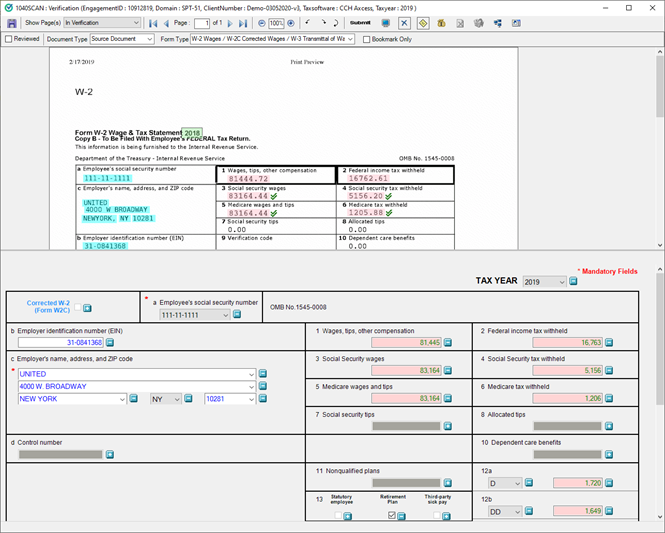Click the lock icon in the toolbar

[441, 22]
